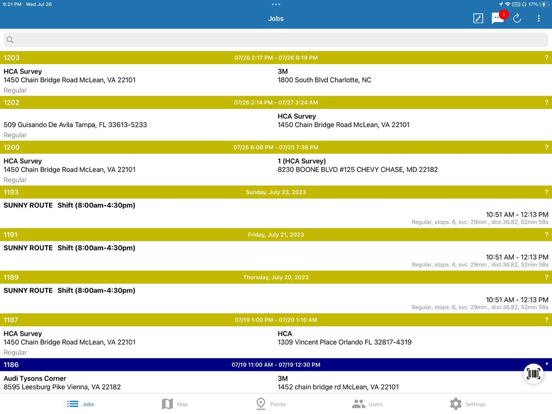Click the search magnifier icon
This screenshot has height=414, width=552.
point(10,40)
